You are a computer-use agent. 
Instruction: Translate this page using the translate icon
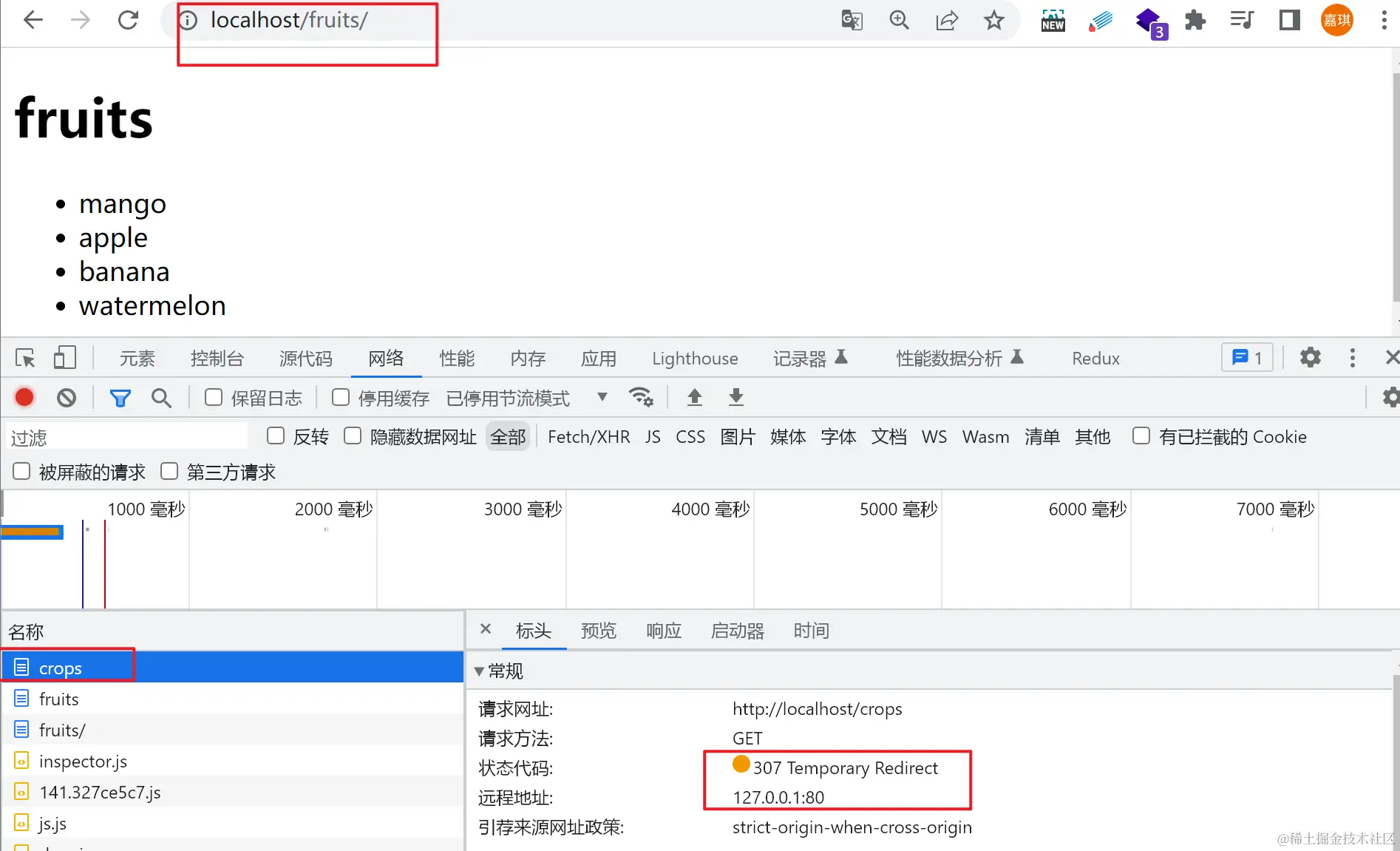pyautogui.click(x=852, y=20)
